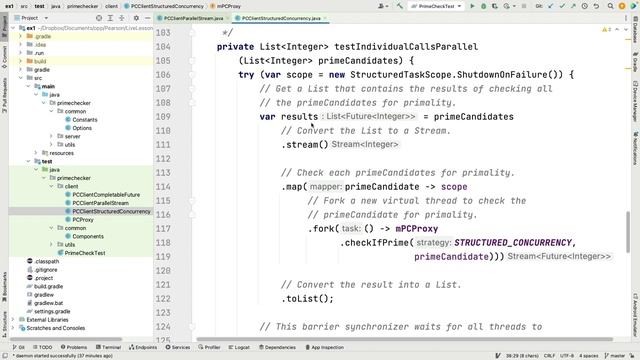
Task: Git Commit green checkmark icon
Action: (x=562, y=6)
